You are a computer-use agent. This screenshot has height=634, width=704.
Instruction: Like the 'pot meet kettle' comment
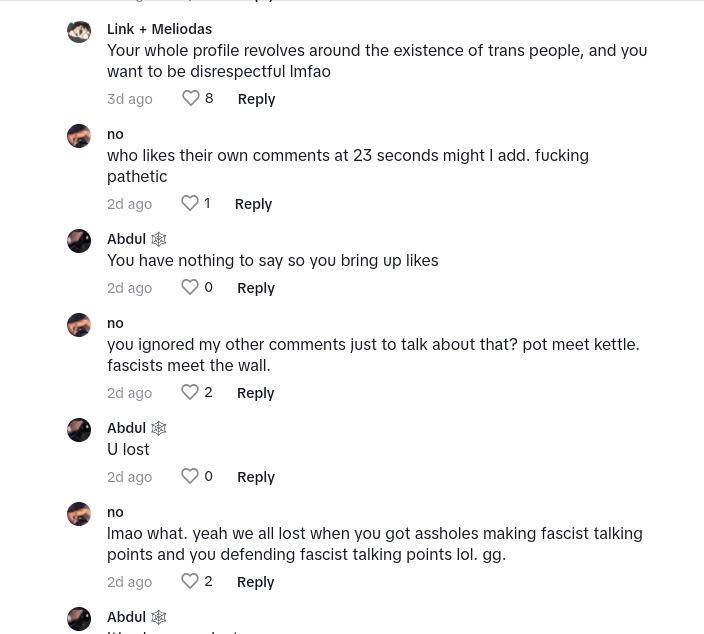(190, 392)
